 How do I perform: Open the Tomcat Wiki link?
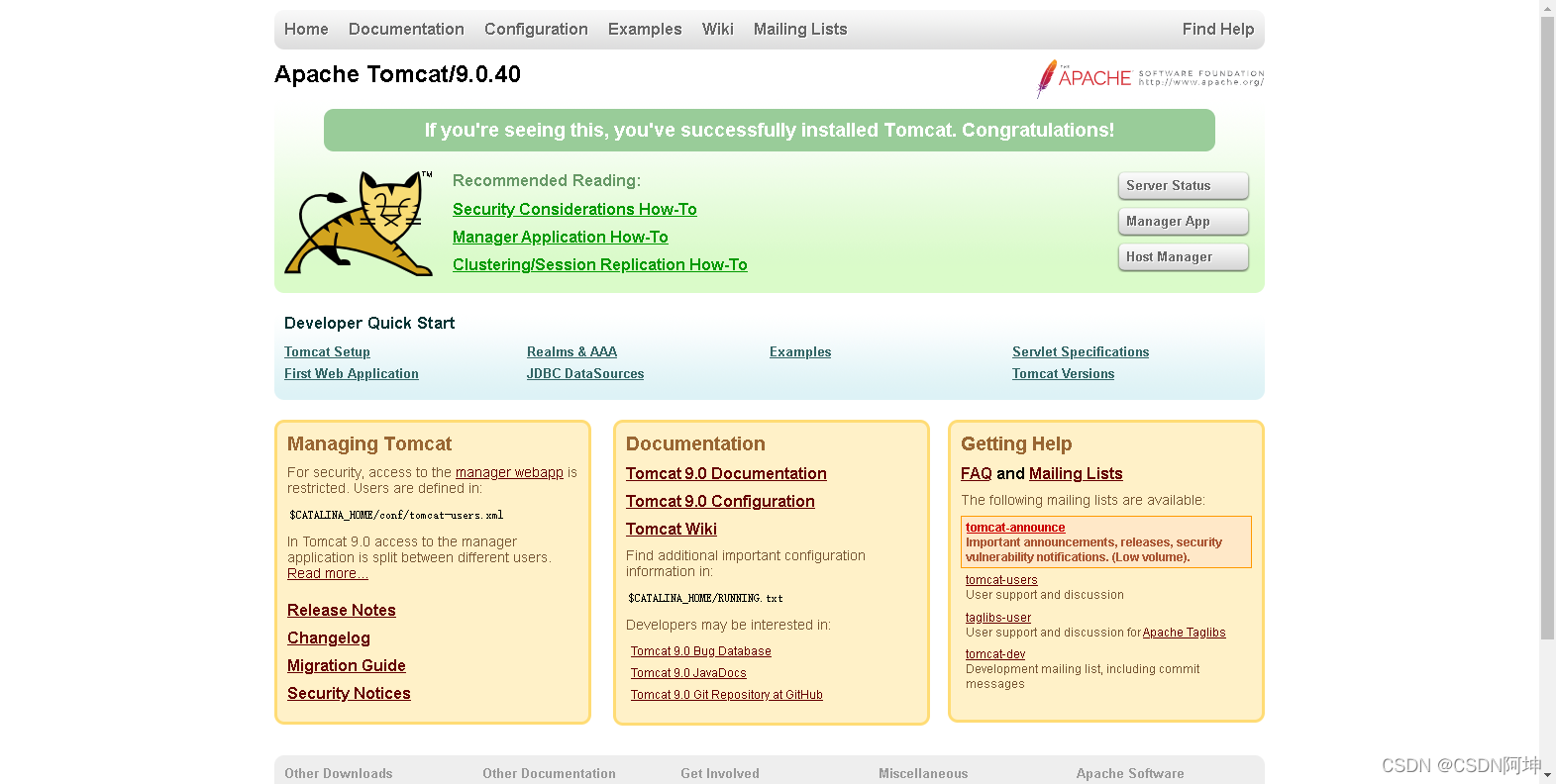(672, 530)
